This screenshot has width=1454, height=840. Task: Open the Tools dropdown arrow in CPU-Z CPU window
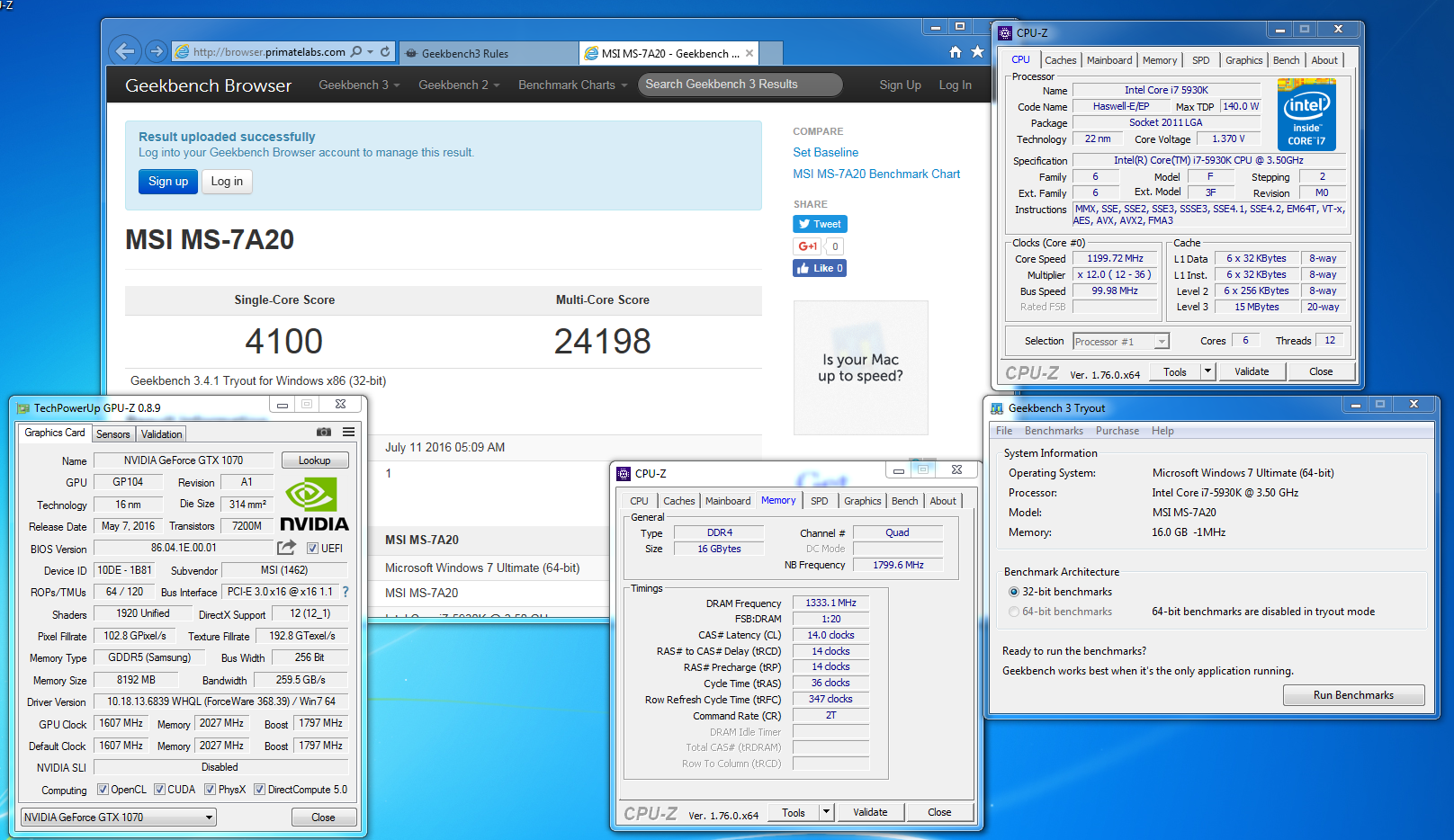(1207, 371)
